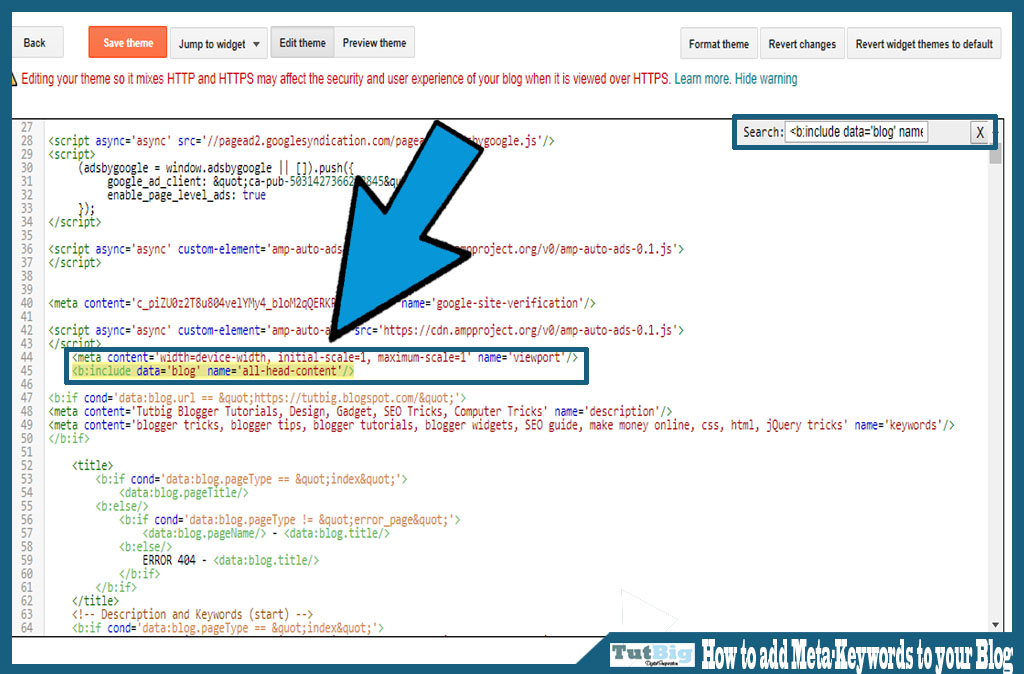Click the Revert changes button
This screenshot has width=1024, height=674.
802,44
